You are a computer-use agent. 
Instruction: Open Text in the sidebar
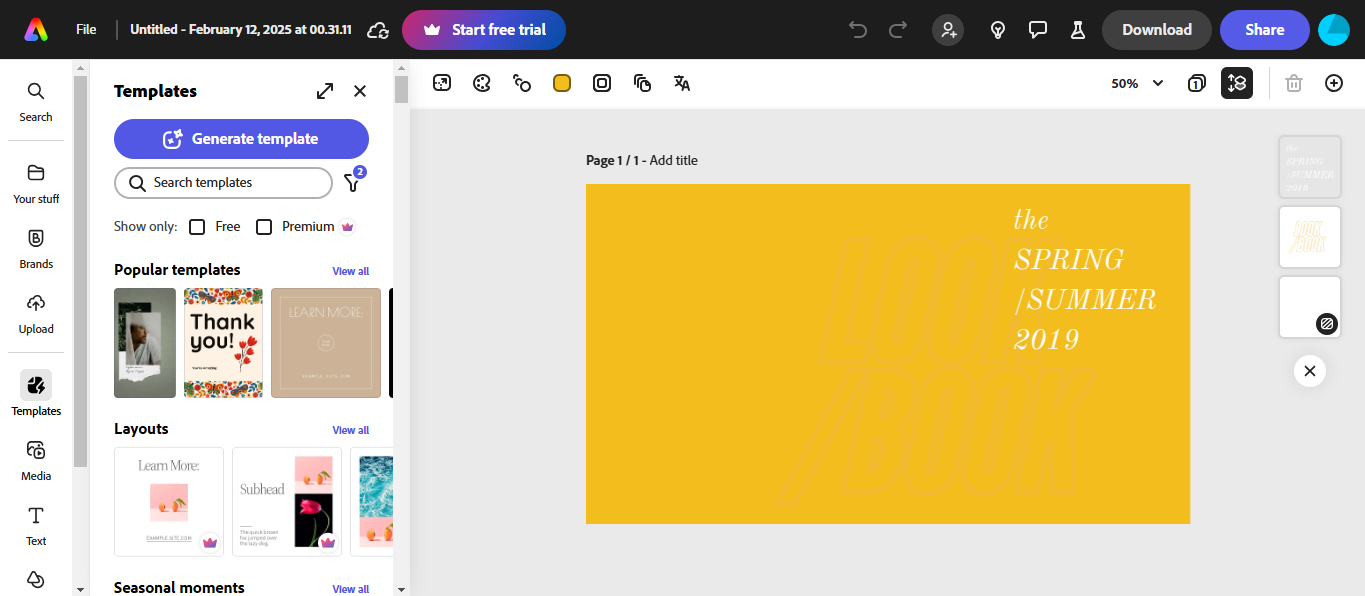click(36, 525)
